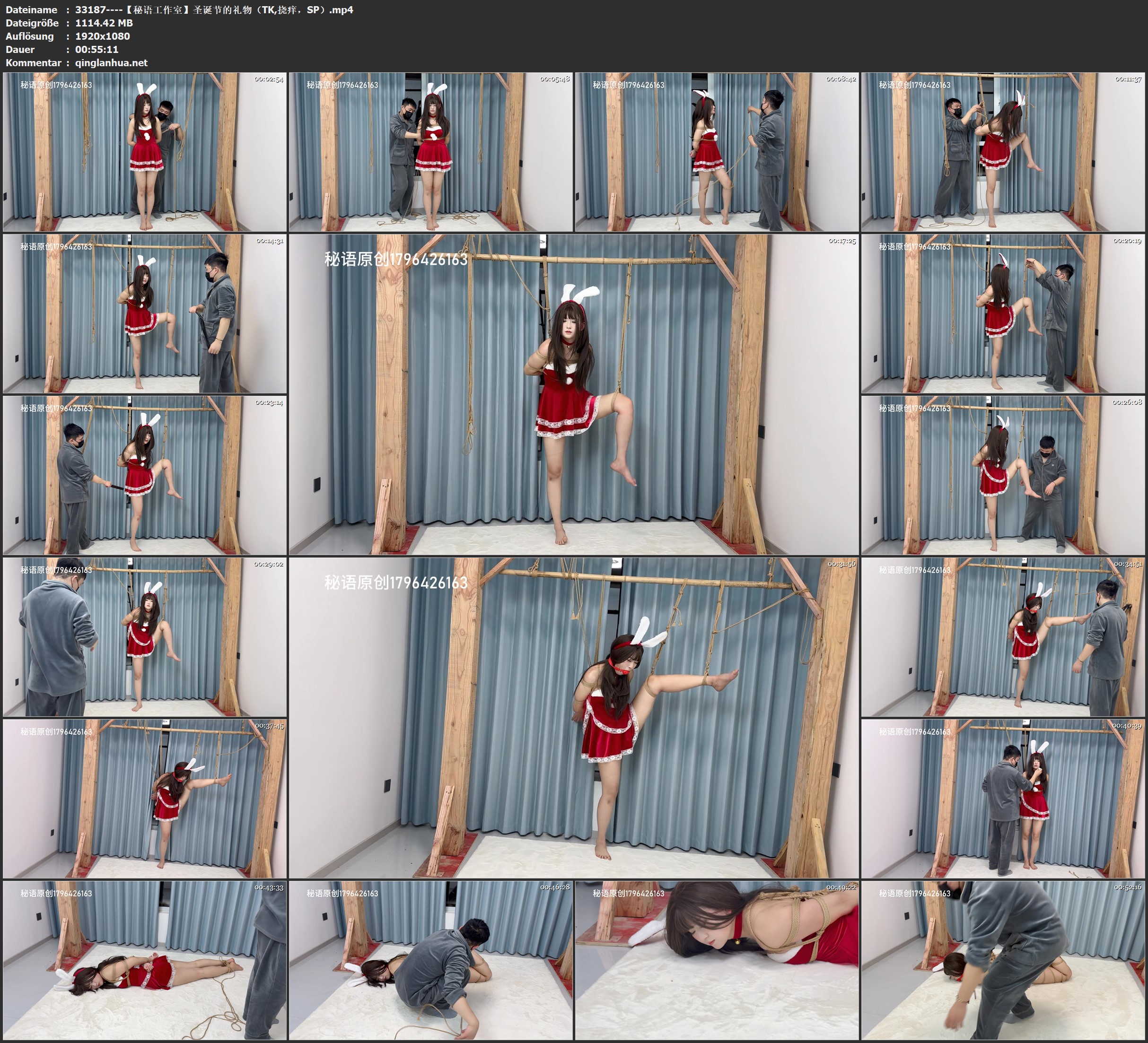Select the frame at 00:23:14
This screenshot has width=1148, height=1043.
coord(145,475)
